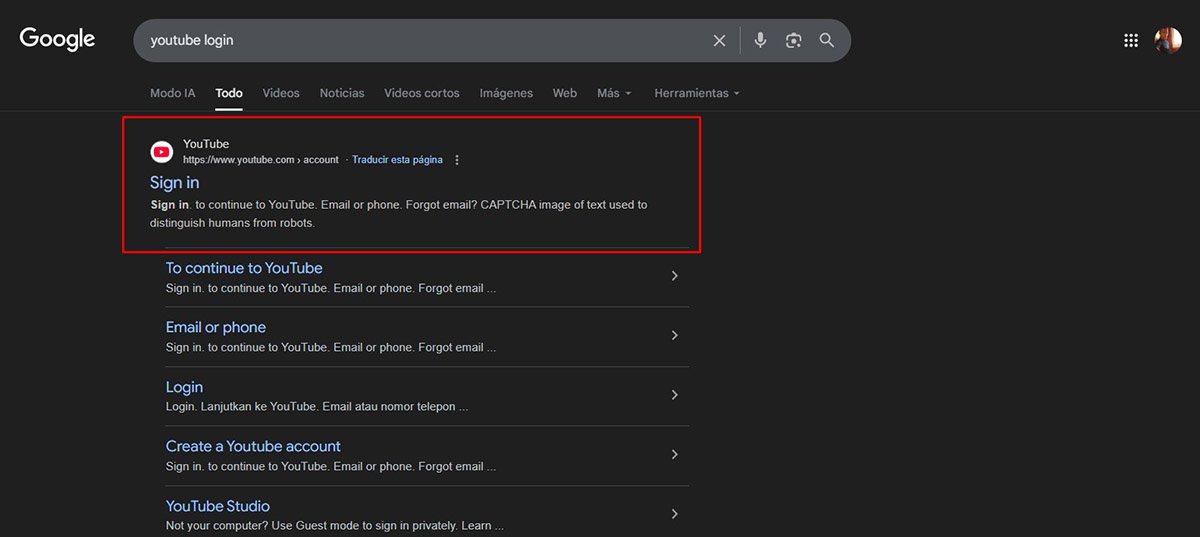Screen dimensions: 1200x537
Task: Open the 'Sign in' result title
Action: click(x=175, y=182)
